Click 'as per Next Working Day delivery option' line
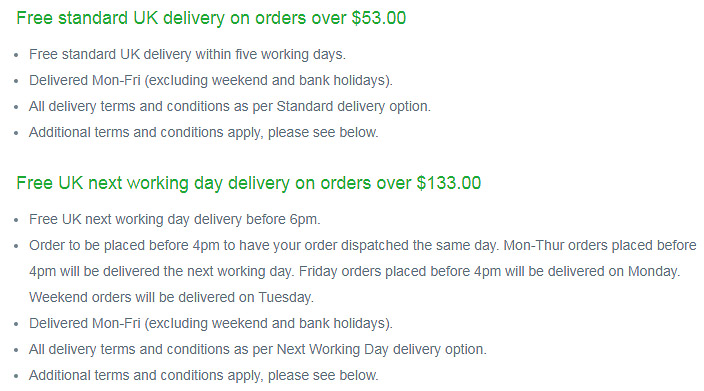The height and width of the screenshot is (391, 704). click(258, 350)
